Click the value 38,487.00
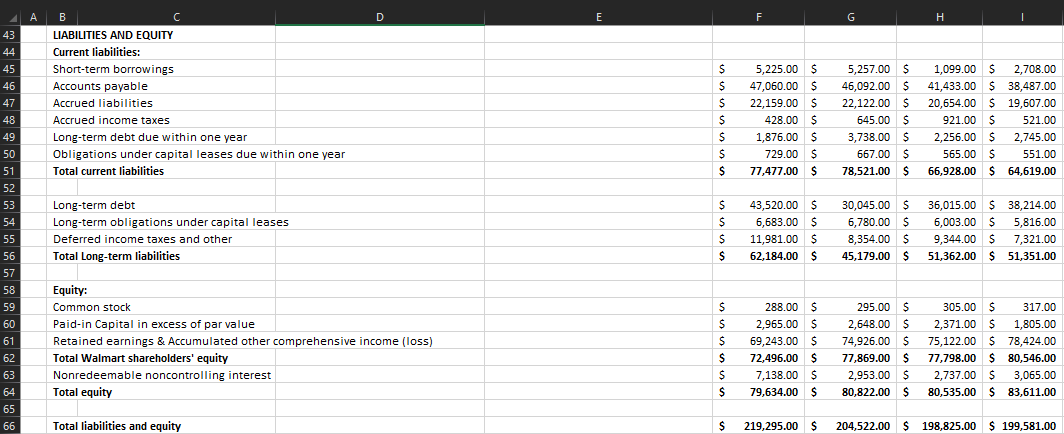Image resolution: width=1064 pixels, height=434 pixels. click(1031, 86)
